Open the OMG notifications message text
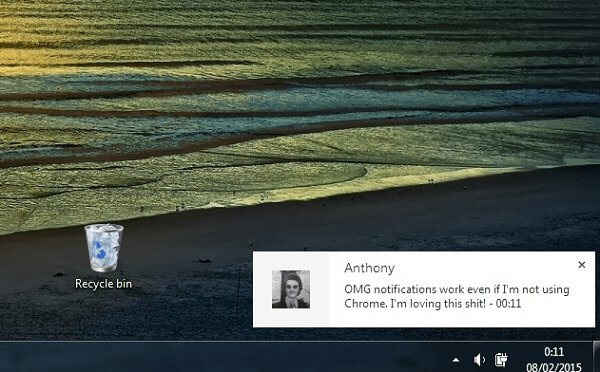600x372 pixels. (x=457, y=296)
